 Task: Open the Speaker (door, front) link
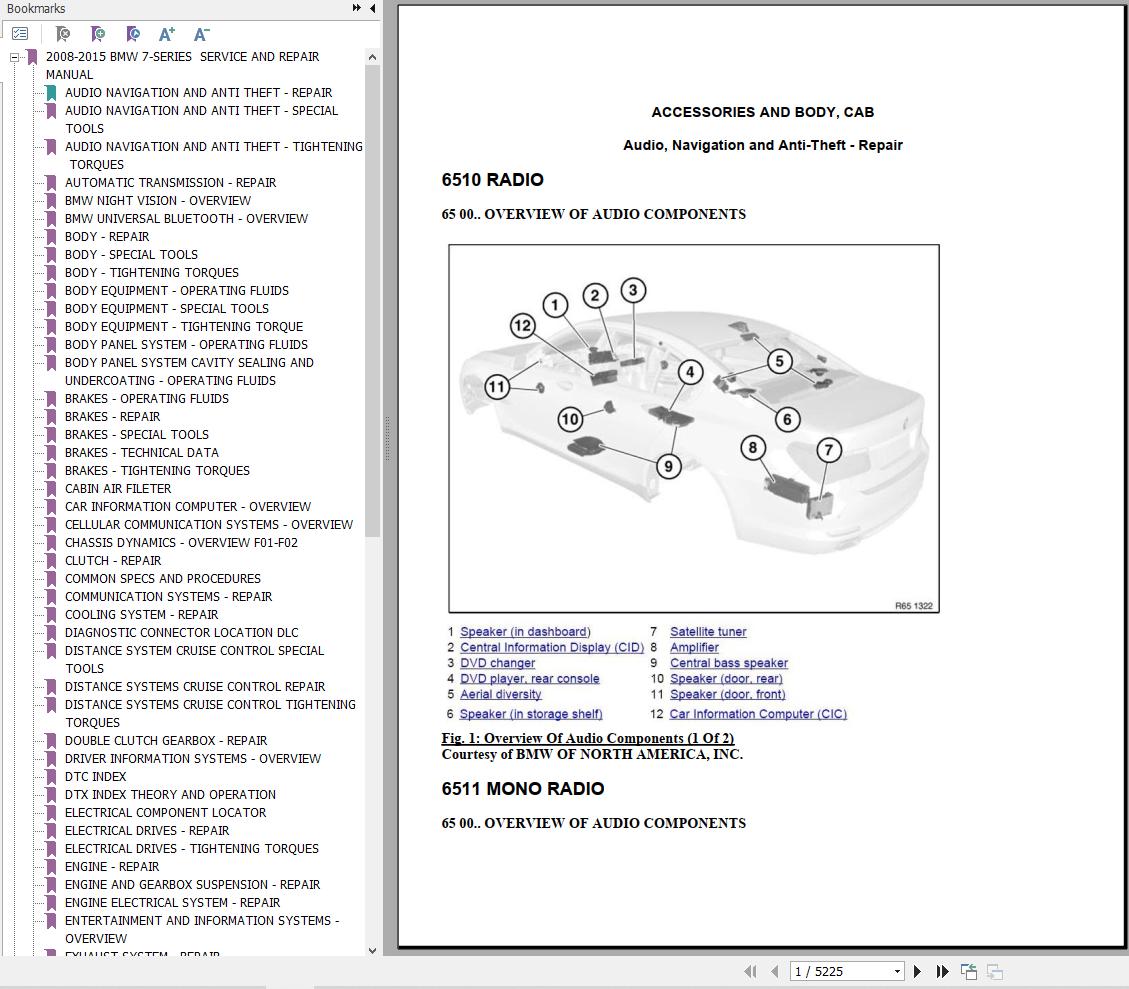tap(727, 695)
